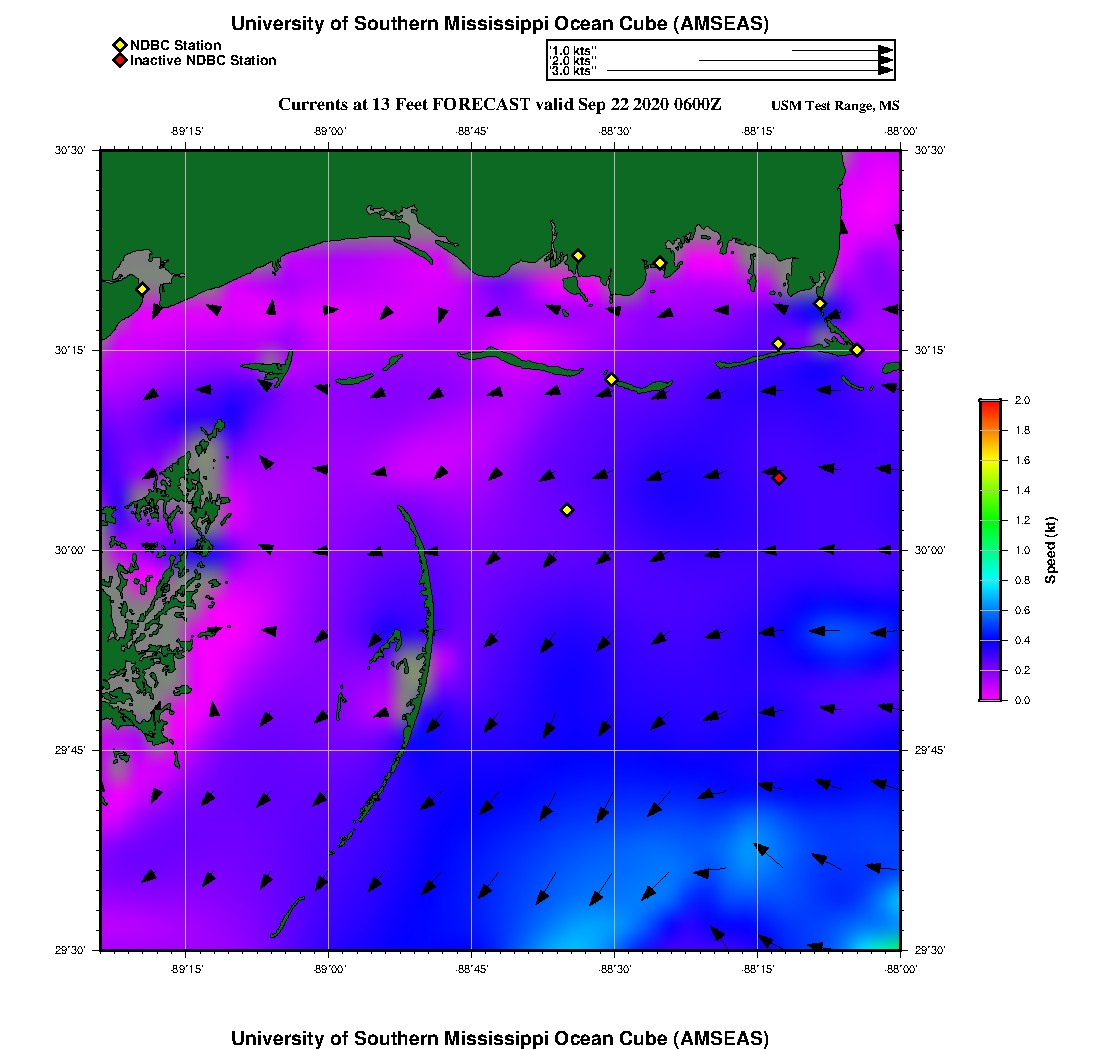
Task: Click the bottom University of Southern Mississippi footer text
Action: pos(499,1037)
